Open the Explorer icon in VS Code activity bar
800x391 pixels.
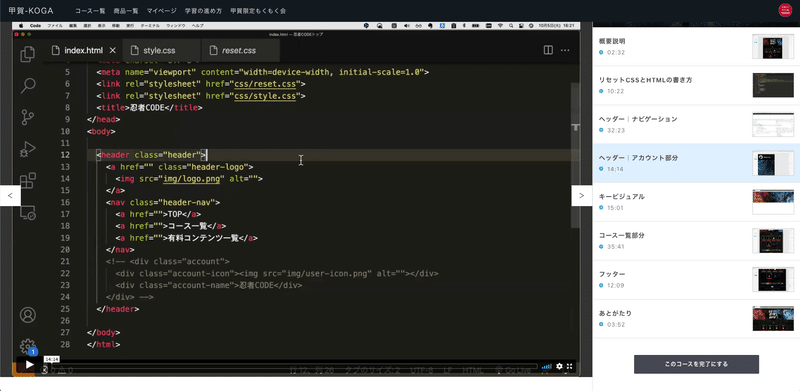tap(28, 54)
